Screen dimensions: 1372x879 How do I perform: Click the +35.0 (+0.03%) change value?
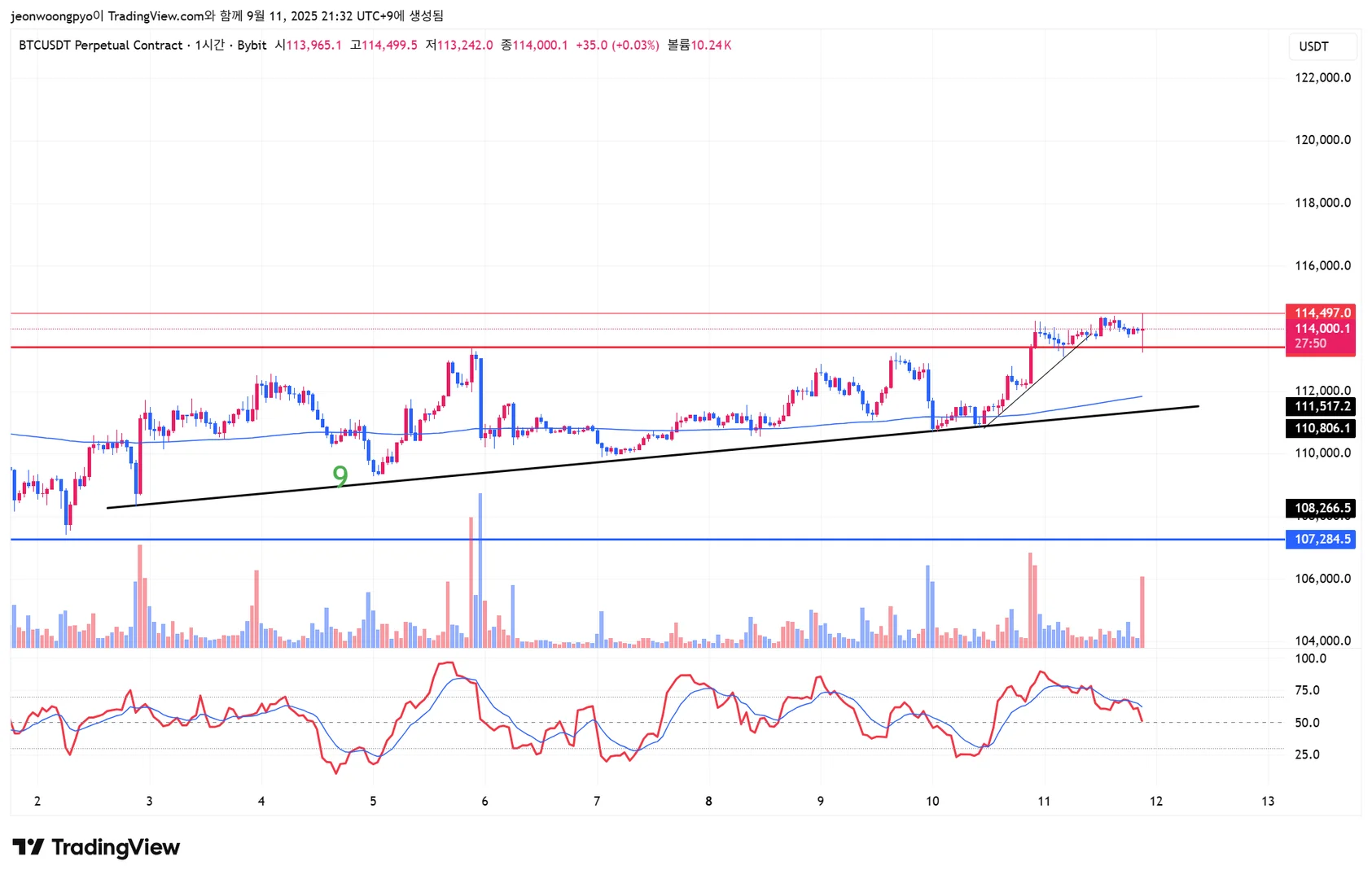point(617,45)
